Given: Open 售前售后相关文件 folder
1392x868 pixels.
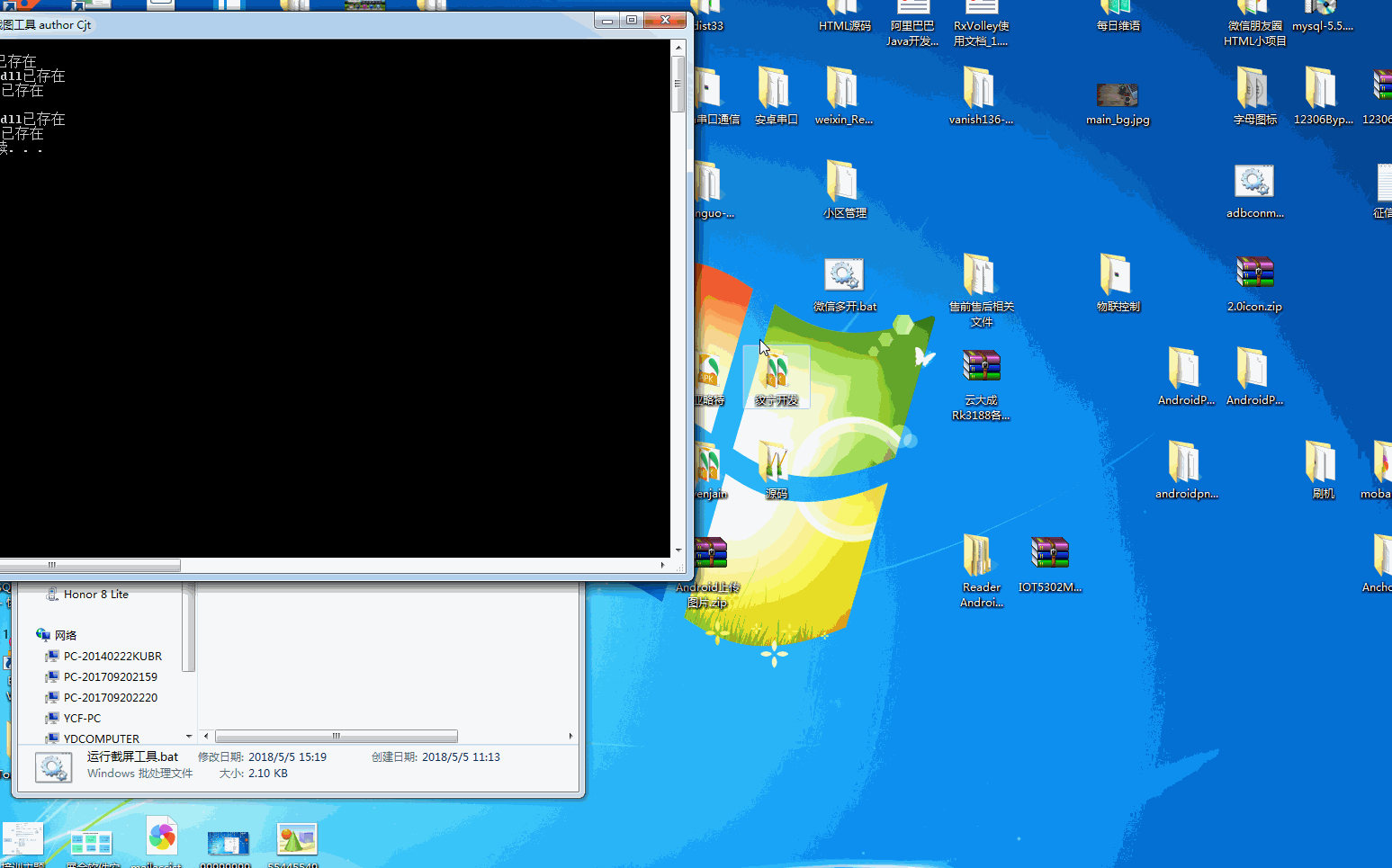Looking at the screenshot, I should [980, 290].
